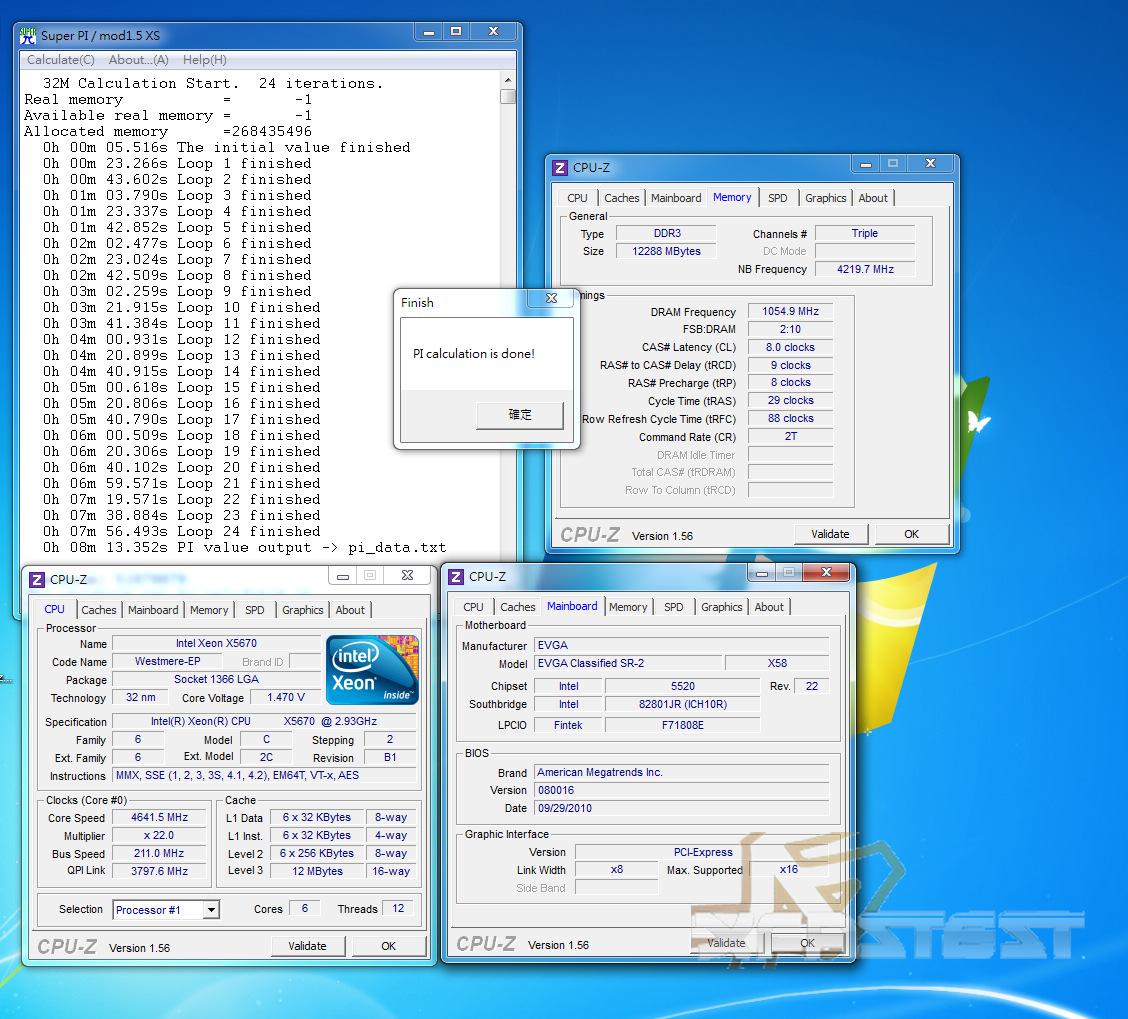Switch to CPU tab in EVGA Mainboard window
1128x1019 pixels.
tap(473, 607)
